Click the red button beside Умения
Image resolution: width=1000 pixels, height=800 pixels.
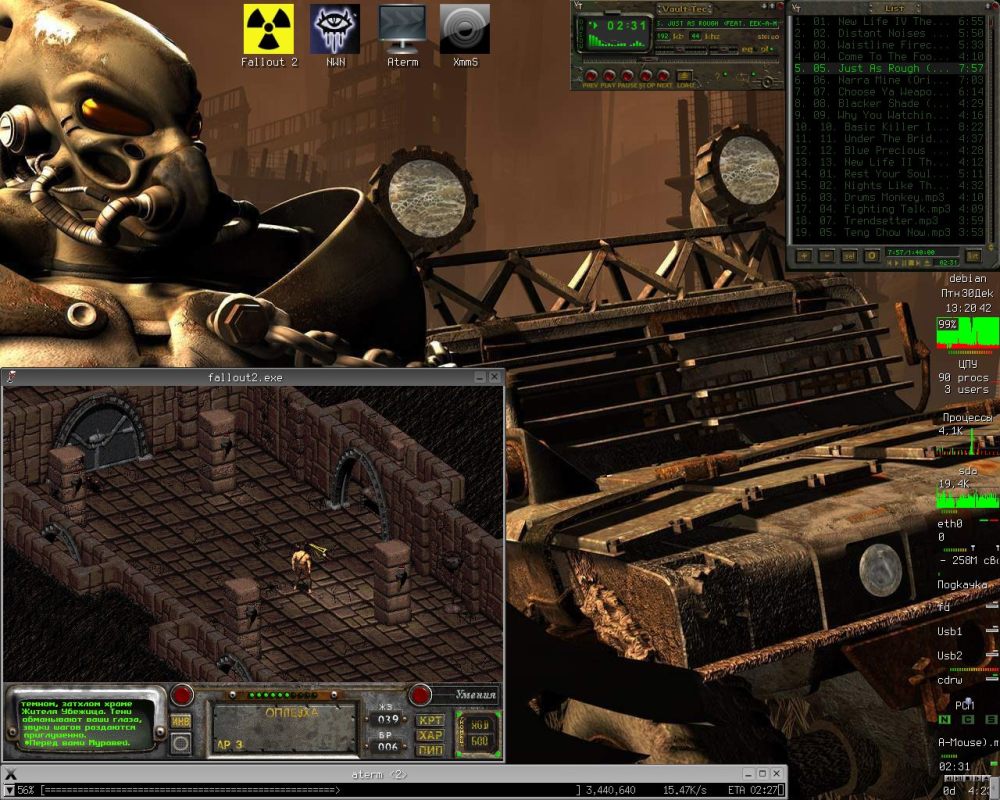[x=420, y=695]
